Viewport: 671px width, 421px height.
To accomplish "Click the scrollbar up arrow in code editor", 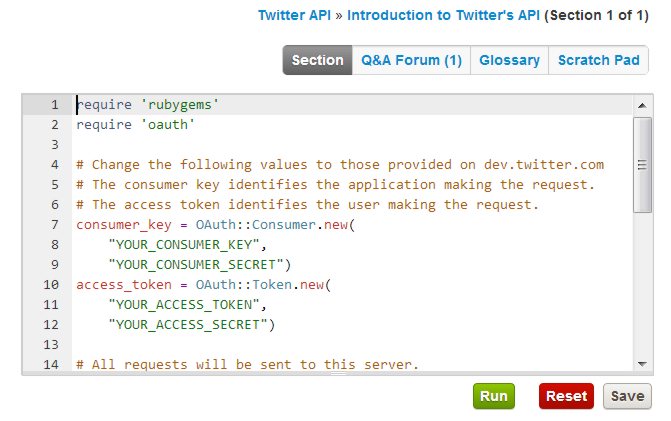I will [642, 105].
